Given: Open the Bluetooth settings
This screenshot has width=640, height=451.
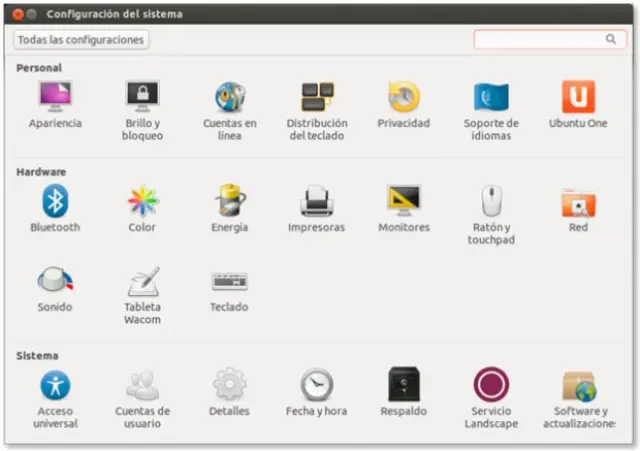Looking at the screenshot, I should point(55,201).
